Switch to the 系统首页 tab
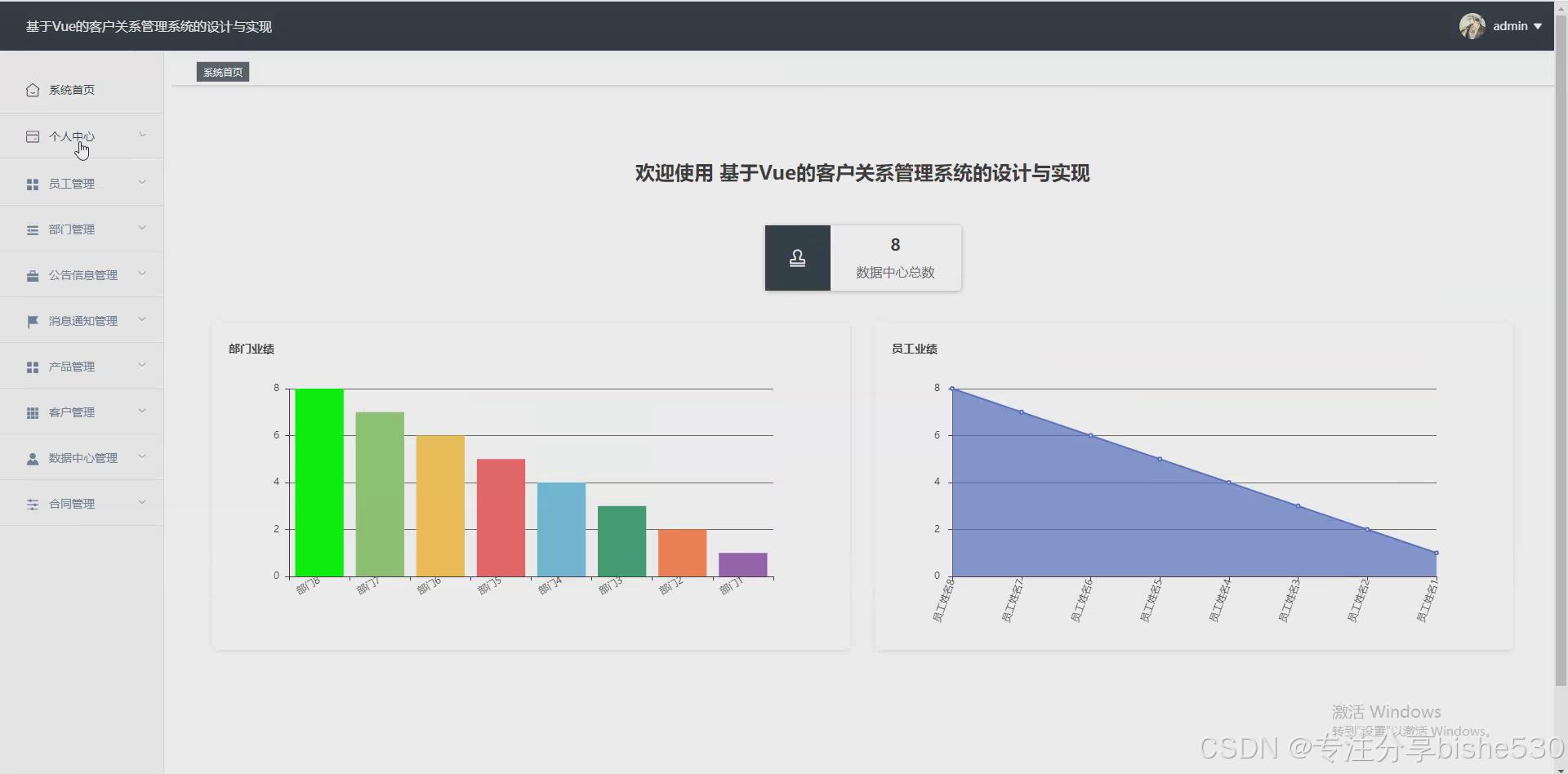 click(221, 71)
